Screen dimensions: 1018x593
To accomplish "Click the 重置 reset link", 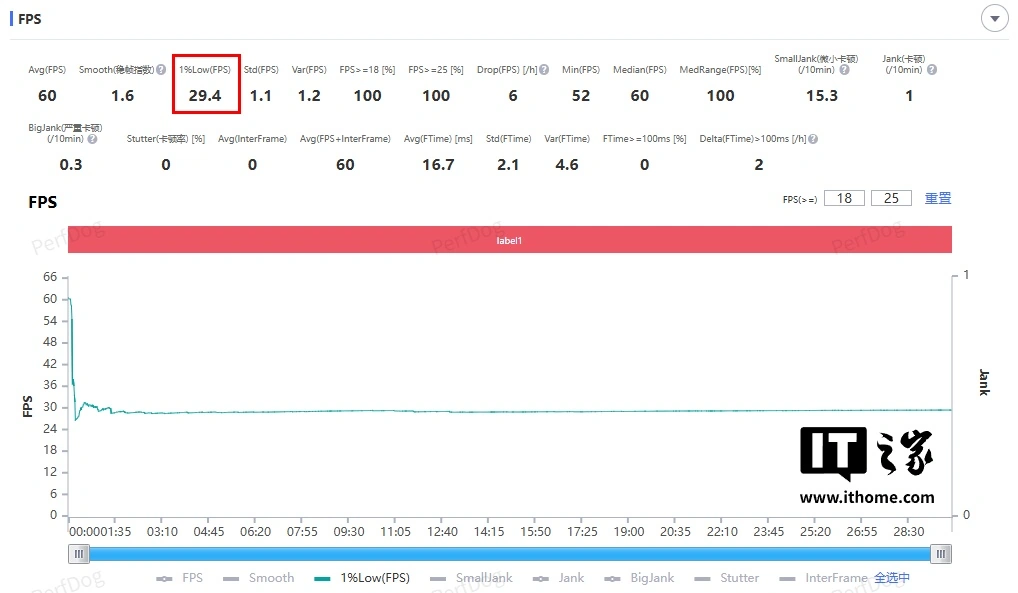I will (938, 198).
